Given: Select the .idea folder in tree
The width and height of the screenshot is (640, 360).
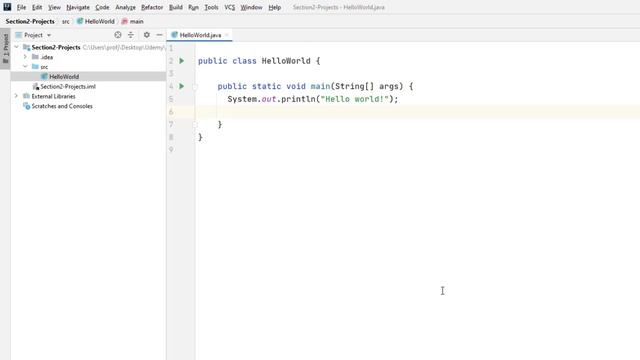Looking at the screenshot, I should pyautogui.click(x=42, y=57).
